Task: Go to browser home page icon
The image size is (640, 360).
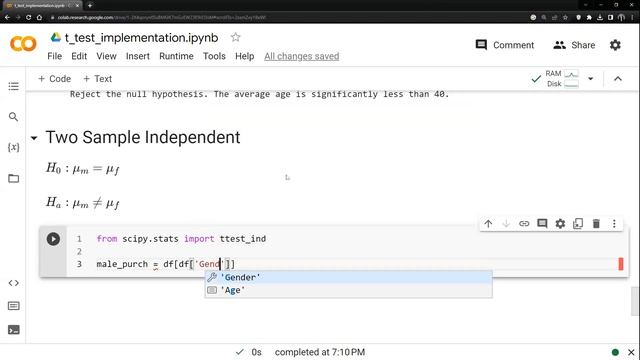Action: [x=39, y=18]
